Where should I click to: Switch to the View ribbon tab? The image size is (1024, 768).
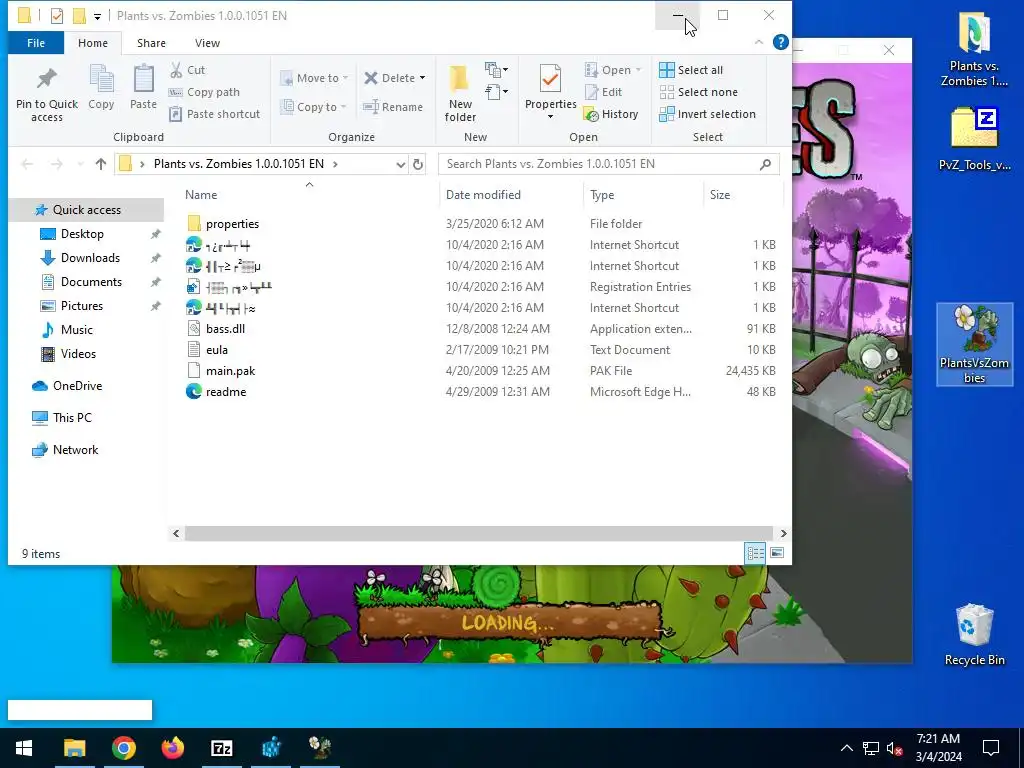coord(207,43)
